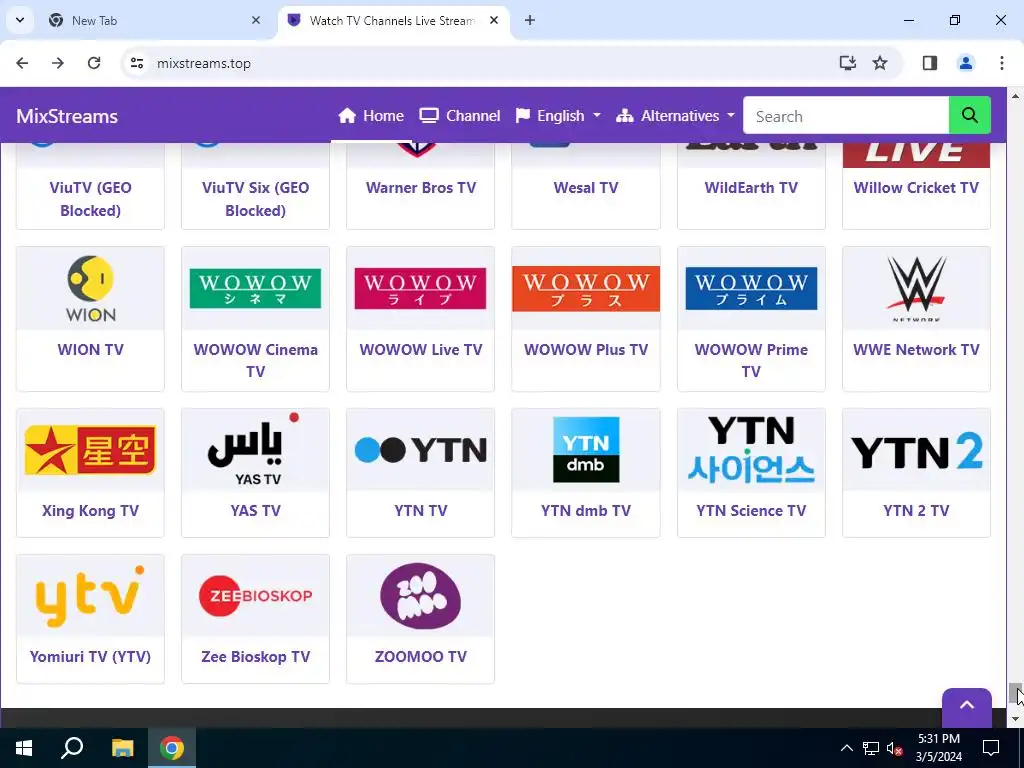1024x768 pixels.
Task: Open the Xing Kong TV text link
Action: click(90, 511)
